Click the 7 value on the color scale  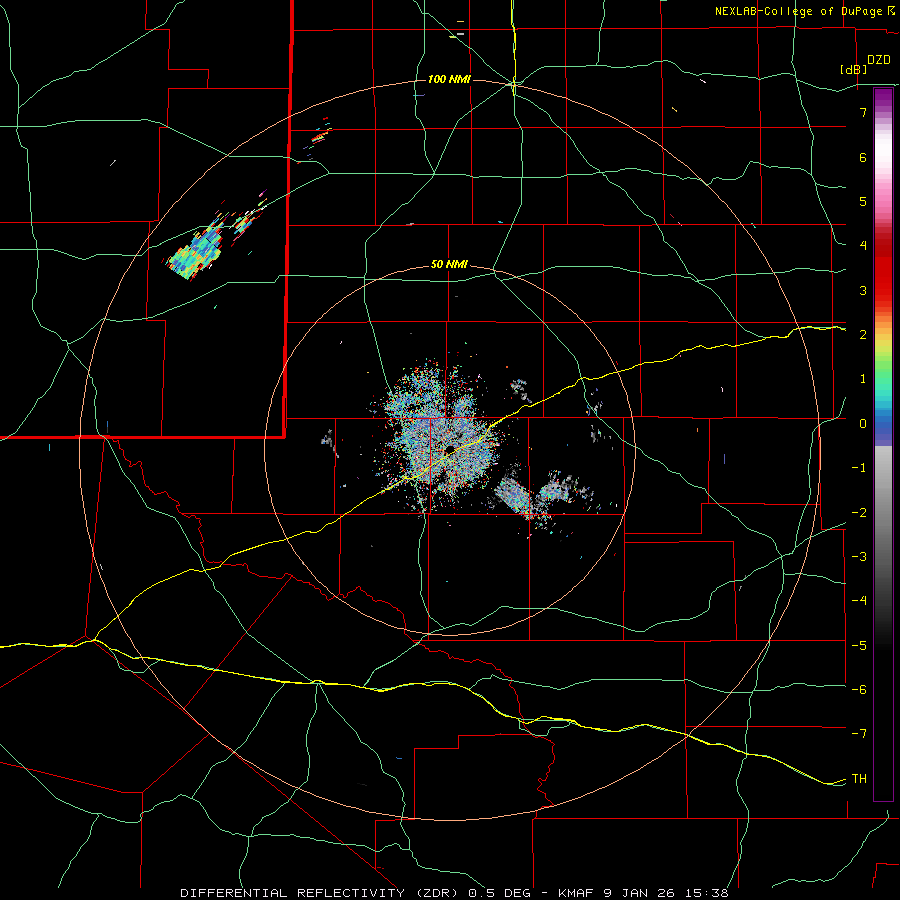pos(863,112)
